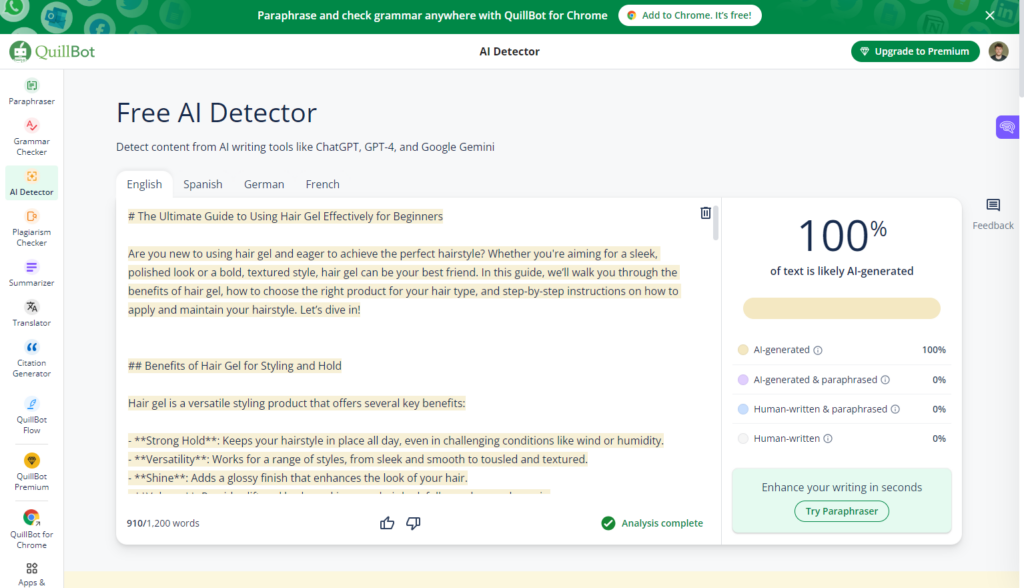Click the page vertical scrollbar
Image resolution: width=1024 pixels, height=588 pixels.
point(1021,49)
